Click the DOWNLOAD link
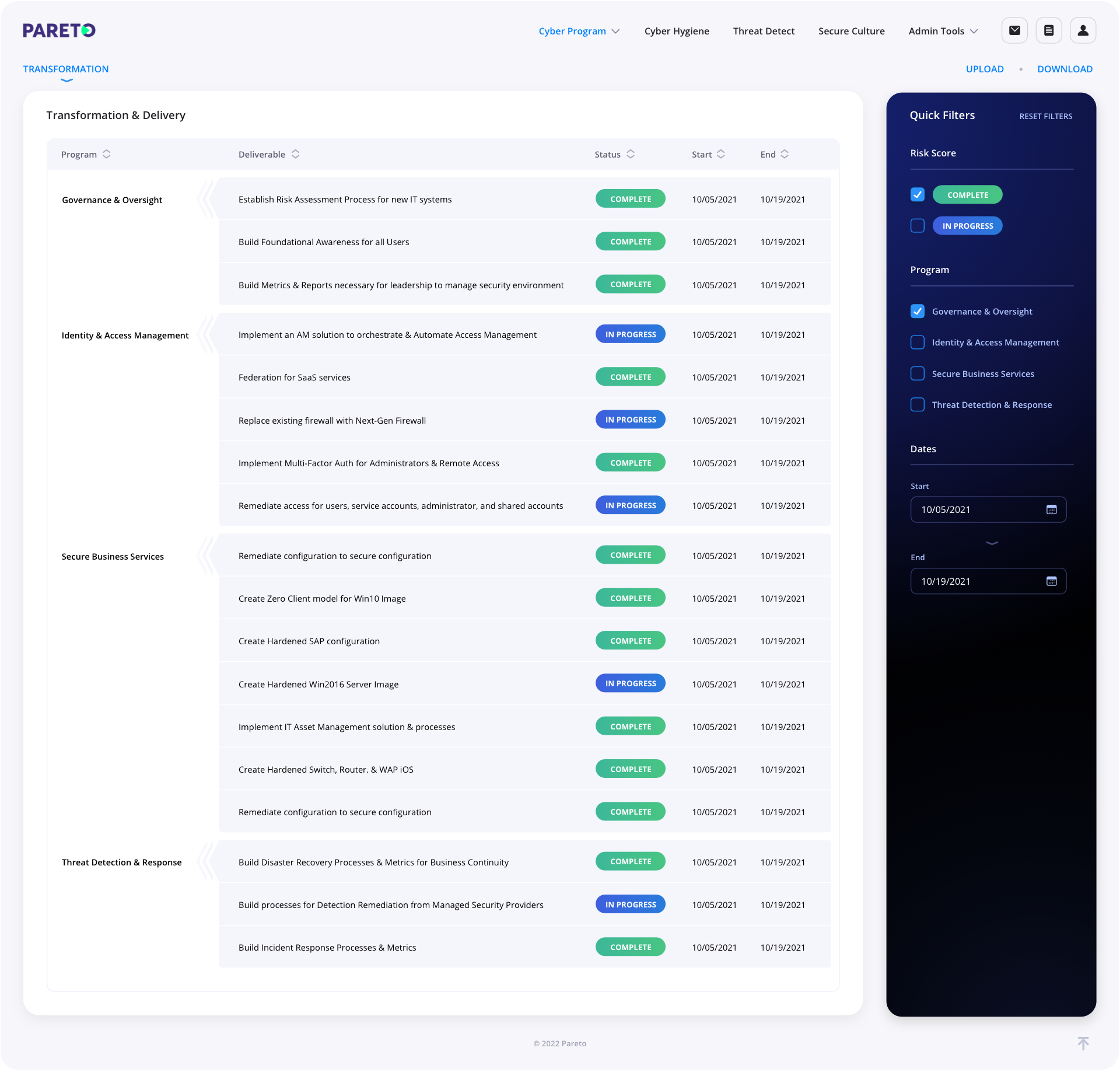 click(x=1065, y=68)
